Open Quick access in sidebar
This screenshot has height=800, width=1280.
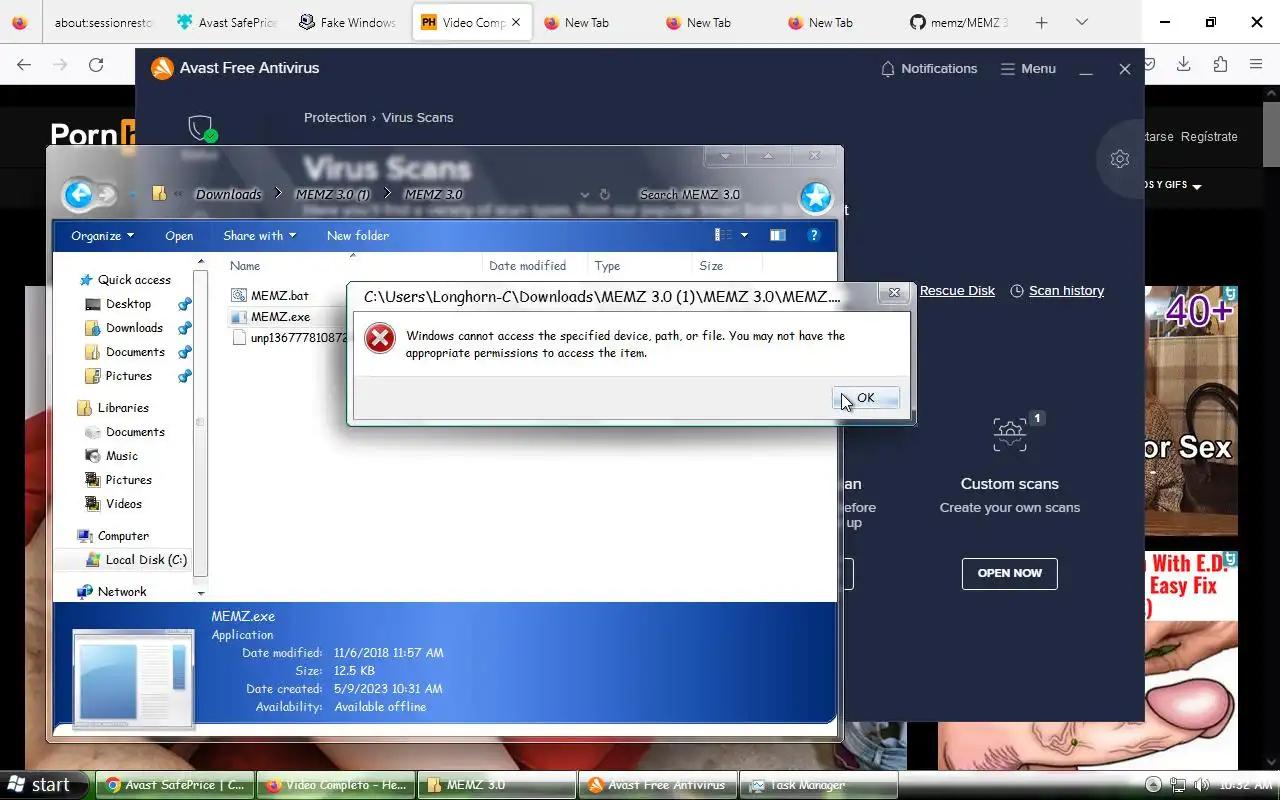pyautogui.click(x=134, y=280)
